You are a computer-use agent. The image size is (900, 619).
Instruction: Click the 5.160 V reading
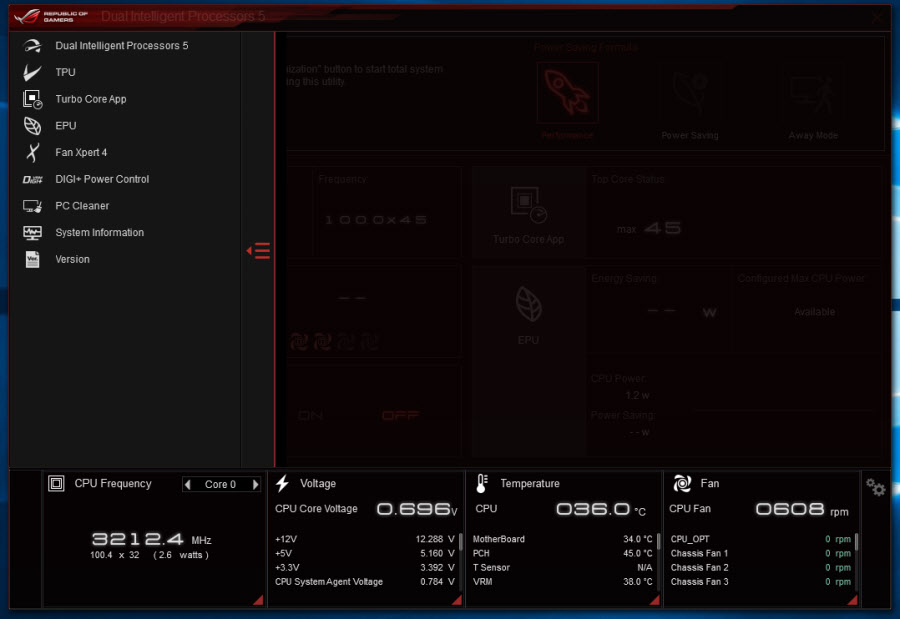437,554
